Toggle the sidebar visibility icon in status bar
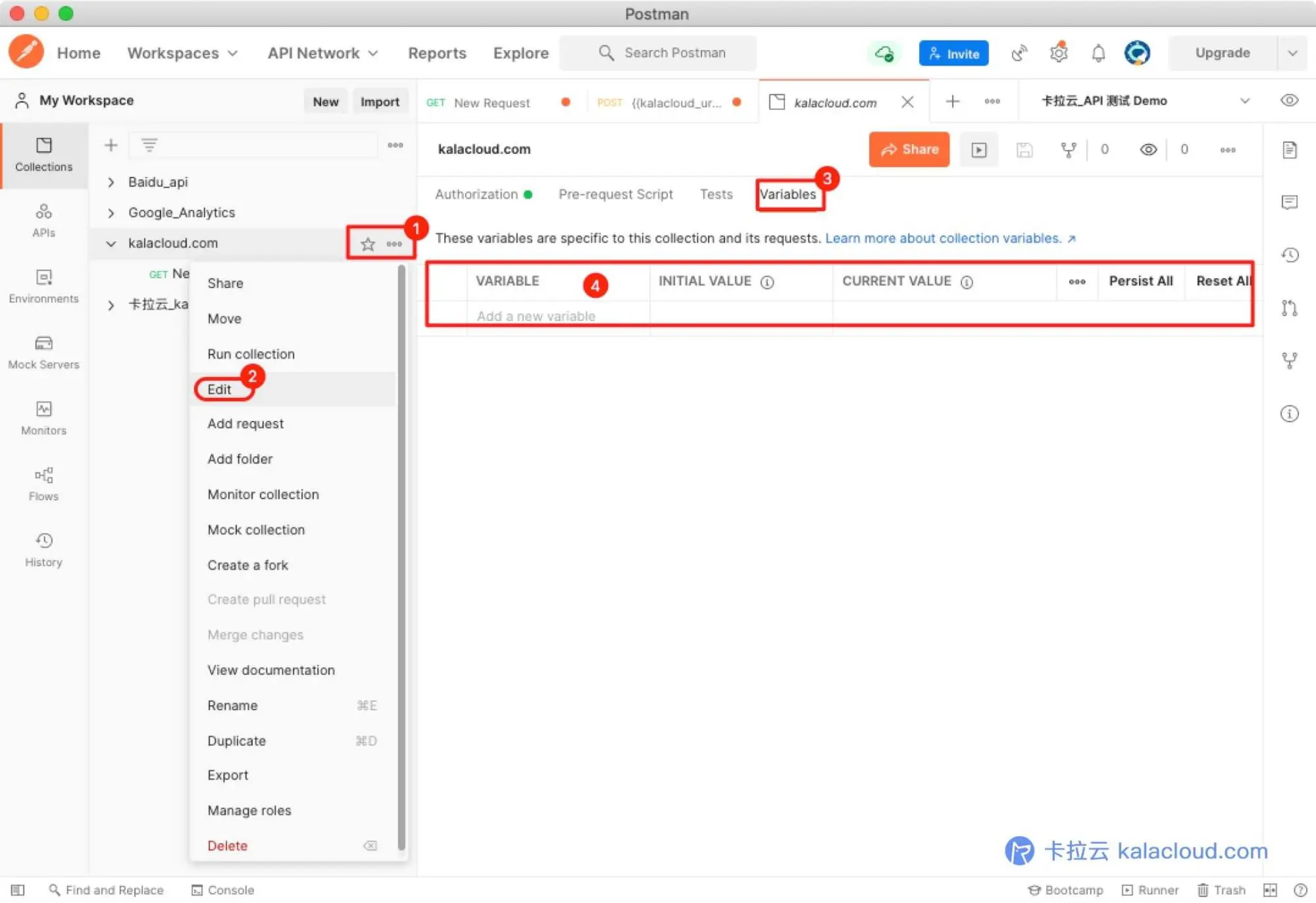Screen dimensions: 1316x903 (x=18, y=890)
